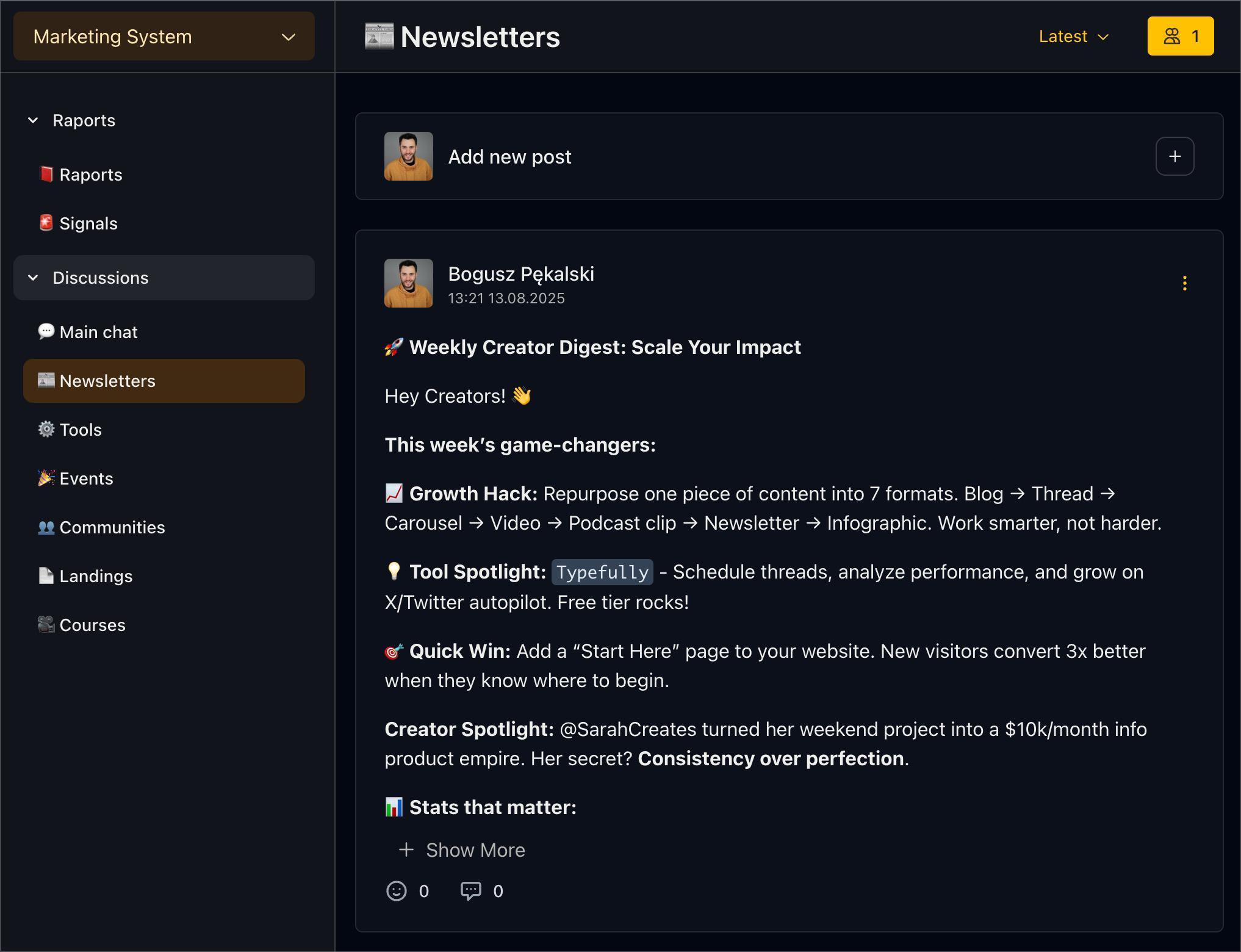1241x952 pixels.
Task: Open the Main chat channel
Action: (98, 332)
